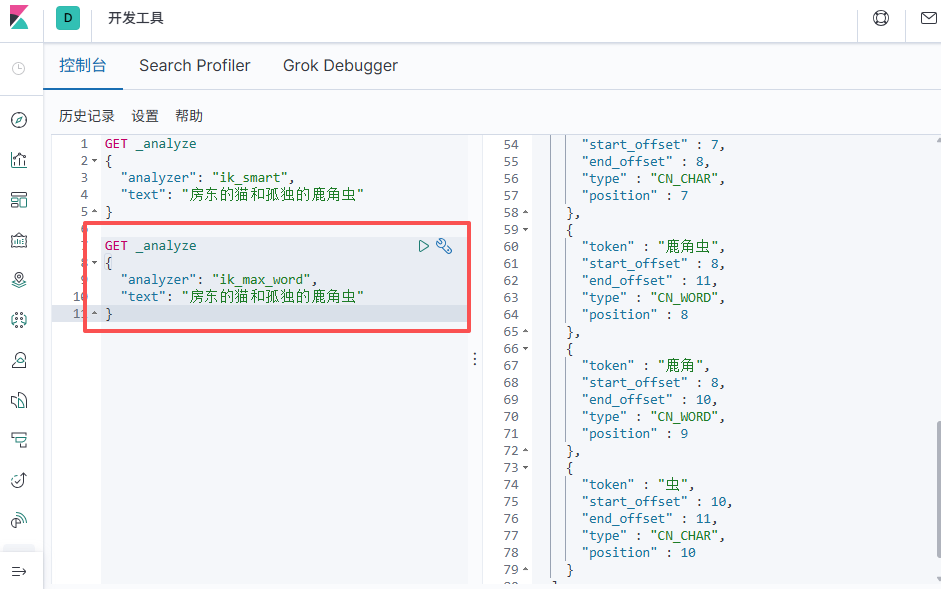Open the help menu icon in the header
Viewport: 941px width, 589px height.
[881, 18]
